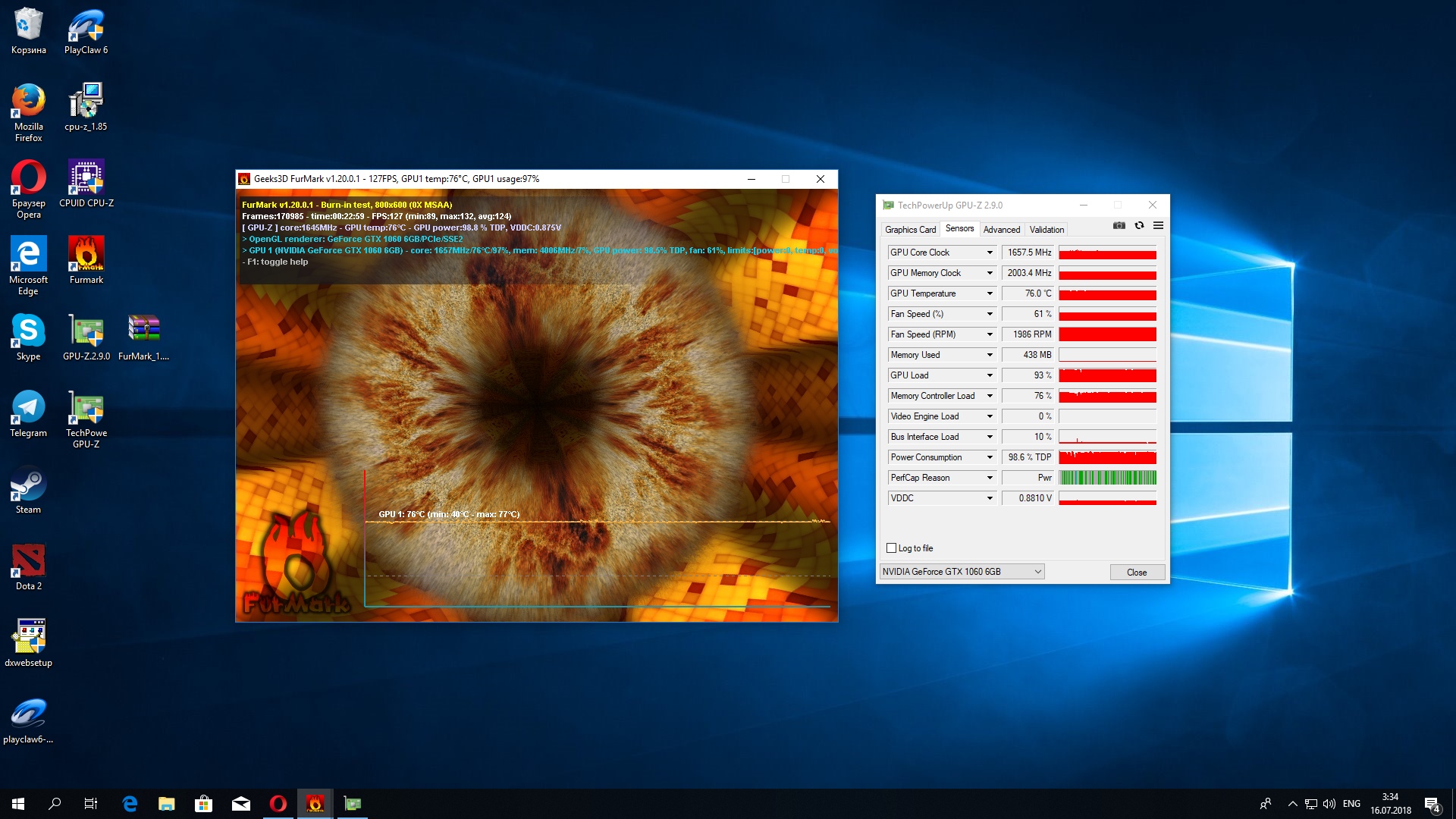Image resolution: width=1456 pixels, height=819 pixels.
Task: Select the Microsoft Edge desktop shortcut
Action: point(28,265)
